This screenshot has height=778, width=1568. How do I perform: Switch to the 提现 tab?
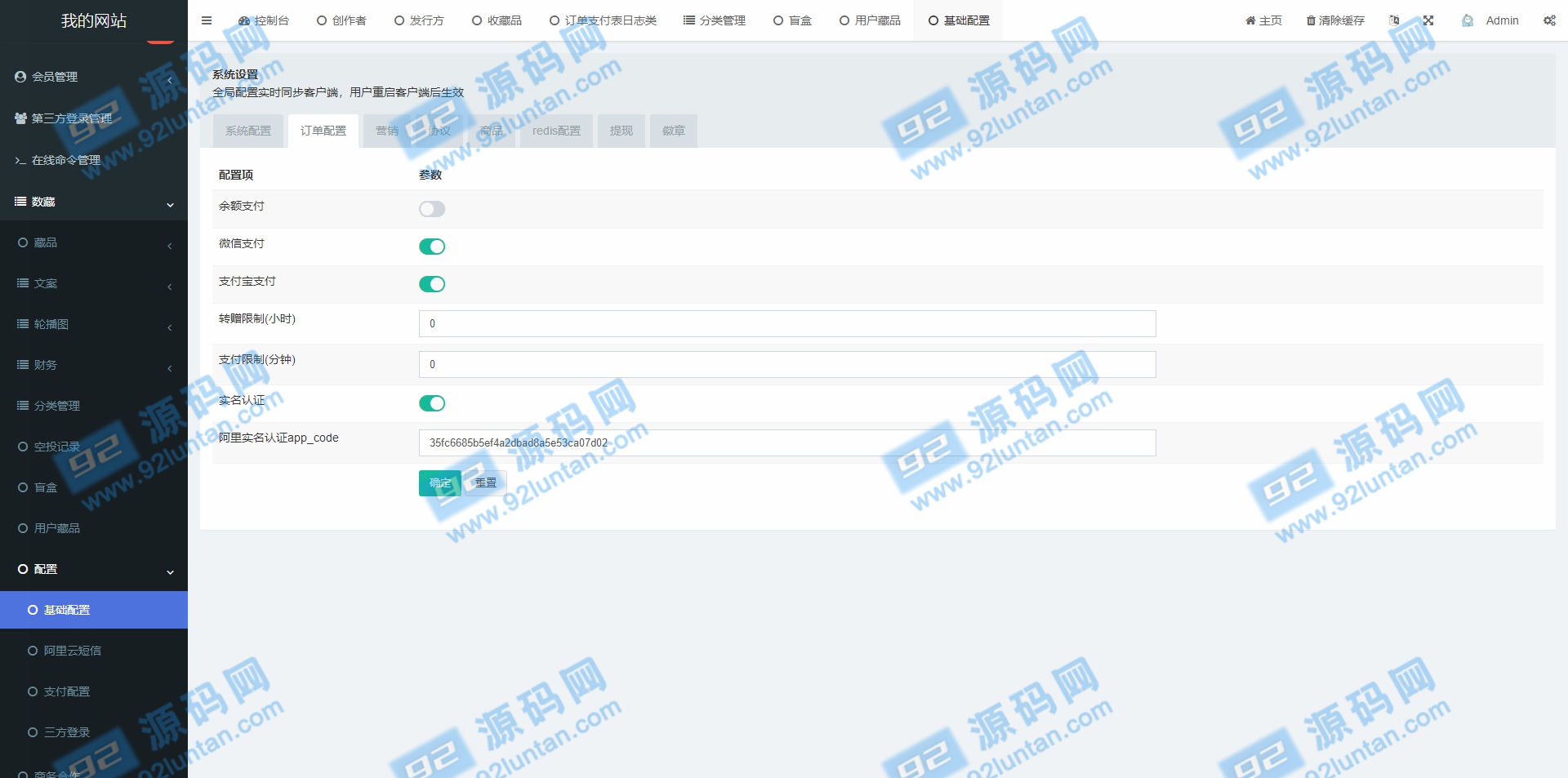point(621,131)
